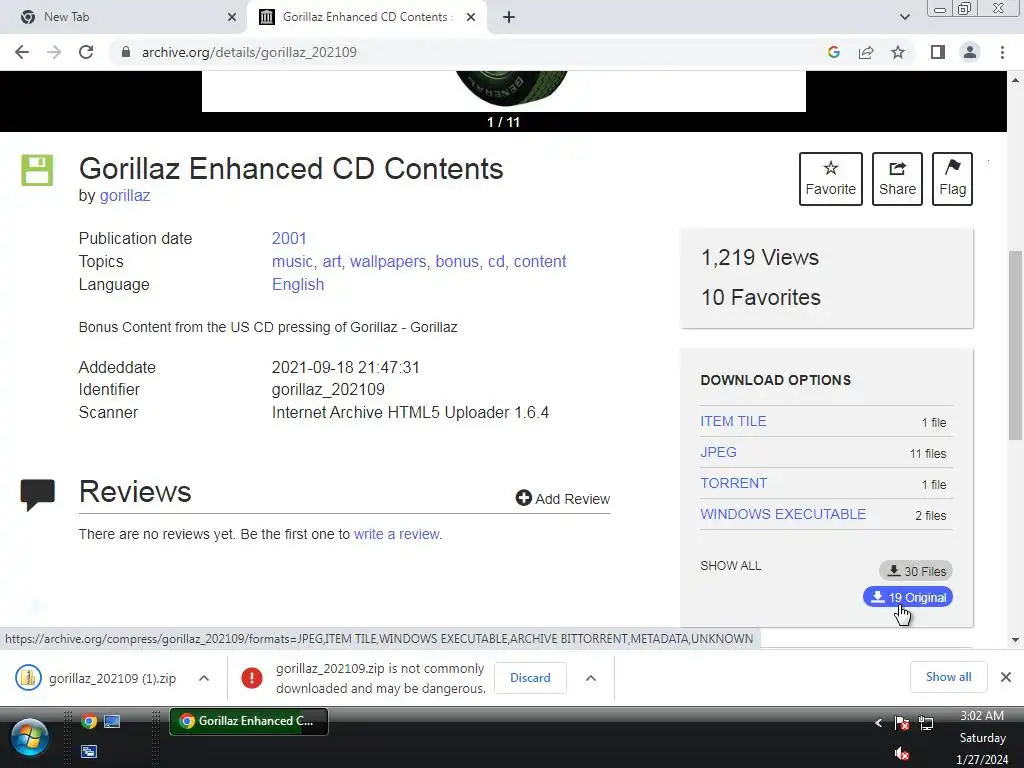Open downloaded gorillaz_202109 (1).zip
The width and height of the screenshot is (1024, 768).
pyautogui.click(x=97, y=678)
